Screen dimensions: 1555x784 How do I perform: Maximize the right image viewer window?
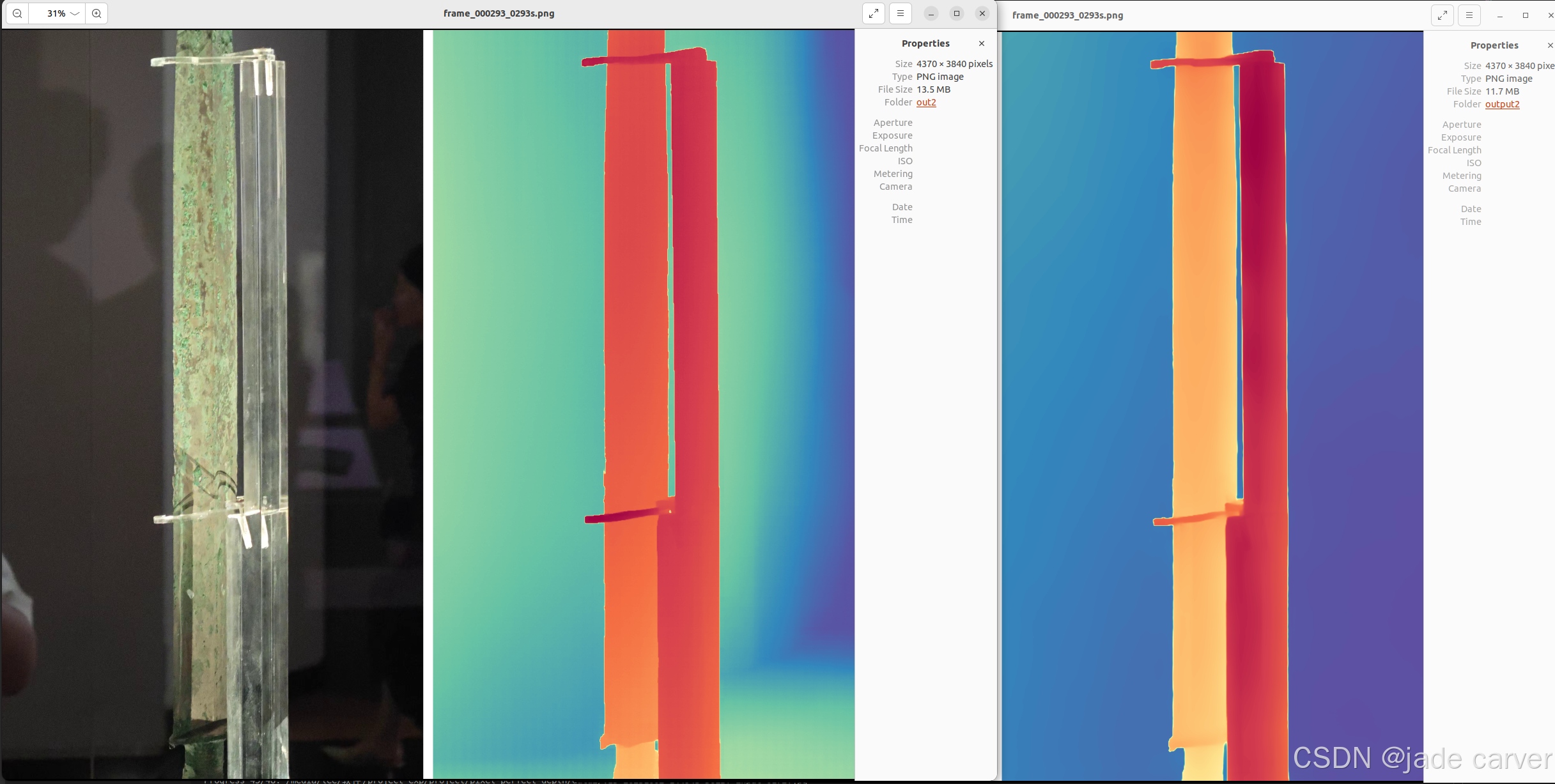coord(1526,15)
